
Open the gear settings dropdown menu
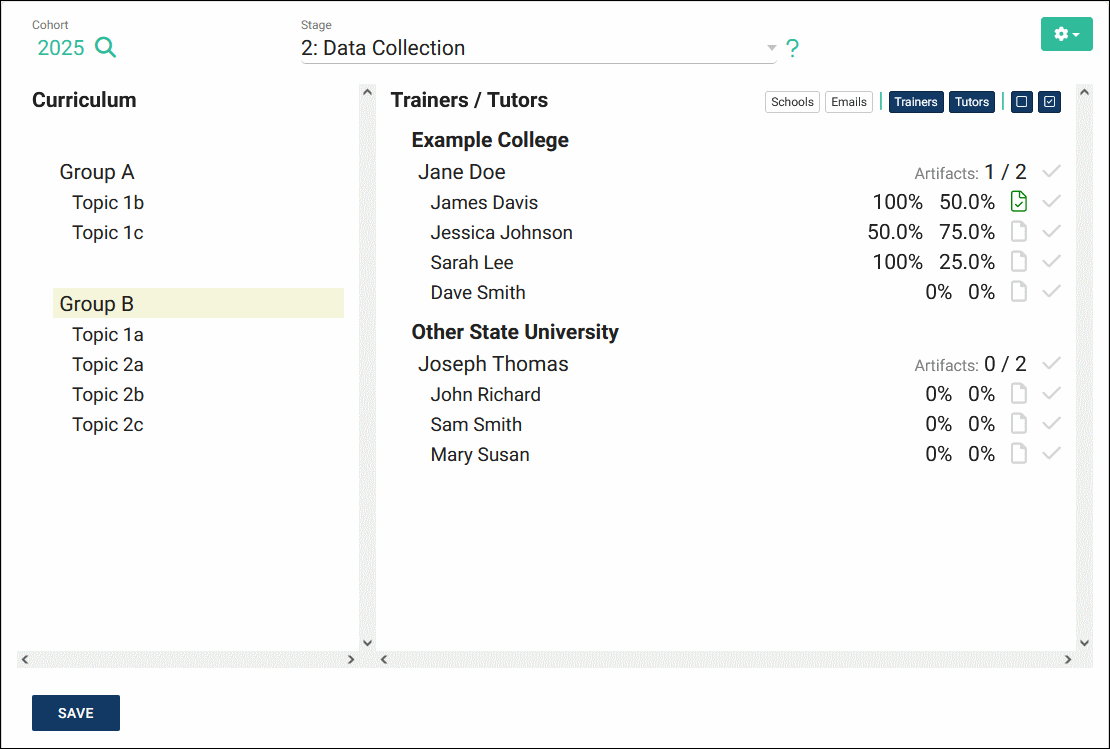click(1066, 34)
